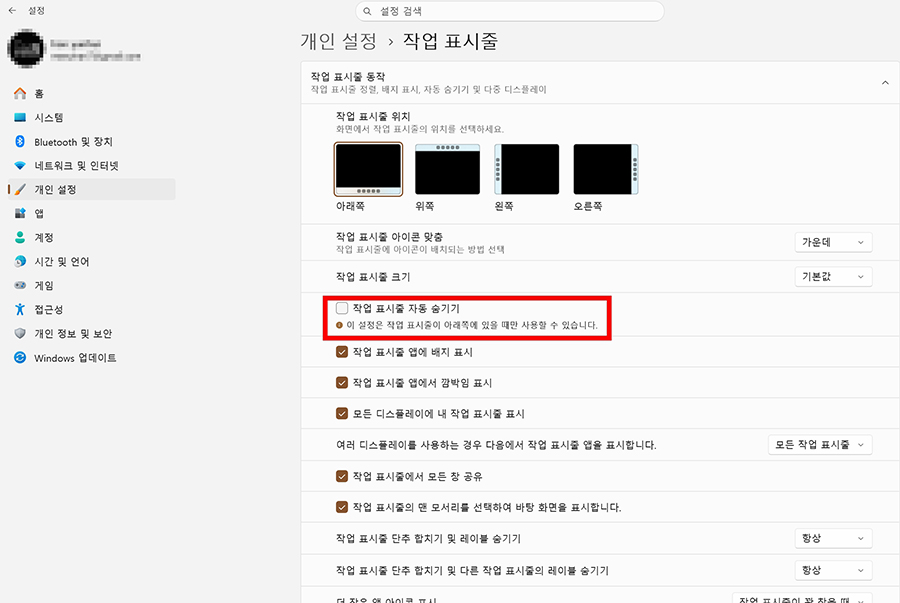The height and width of the screenshot is (603, 900).
Task: Click the 작업 표시줄 page title
Action: [450, 41]
